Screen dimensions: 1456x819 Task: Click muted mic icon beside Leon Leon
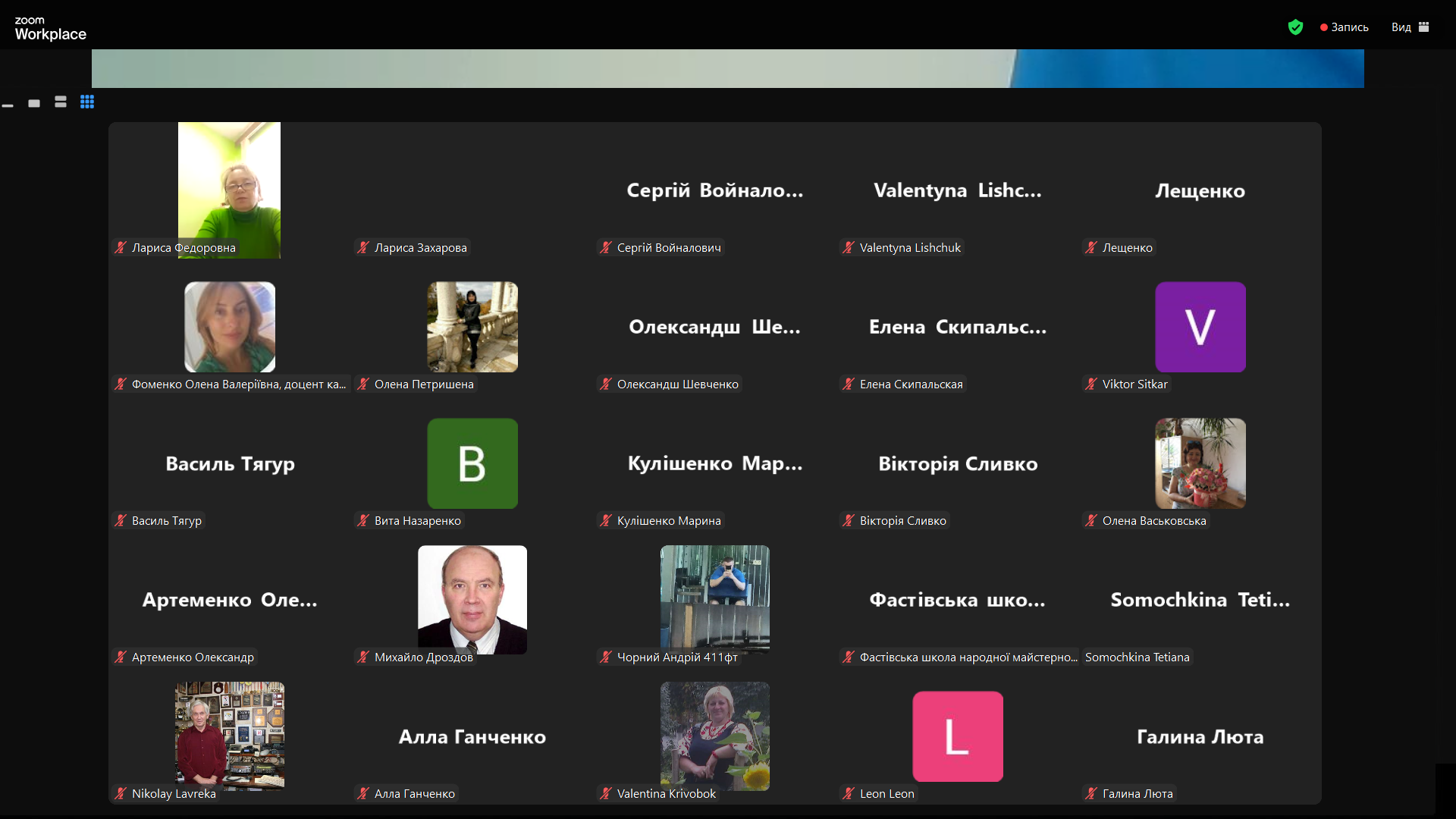[x=849, y=793]
